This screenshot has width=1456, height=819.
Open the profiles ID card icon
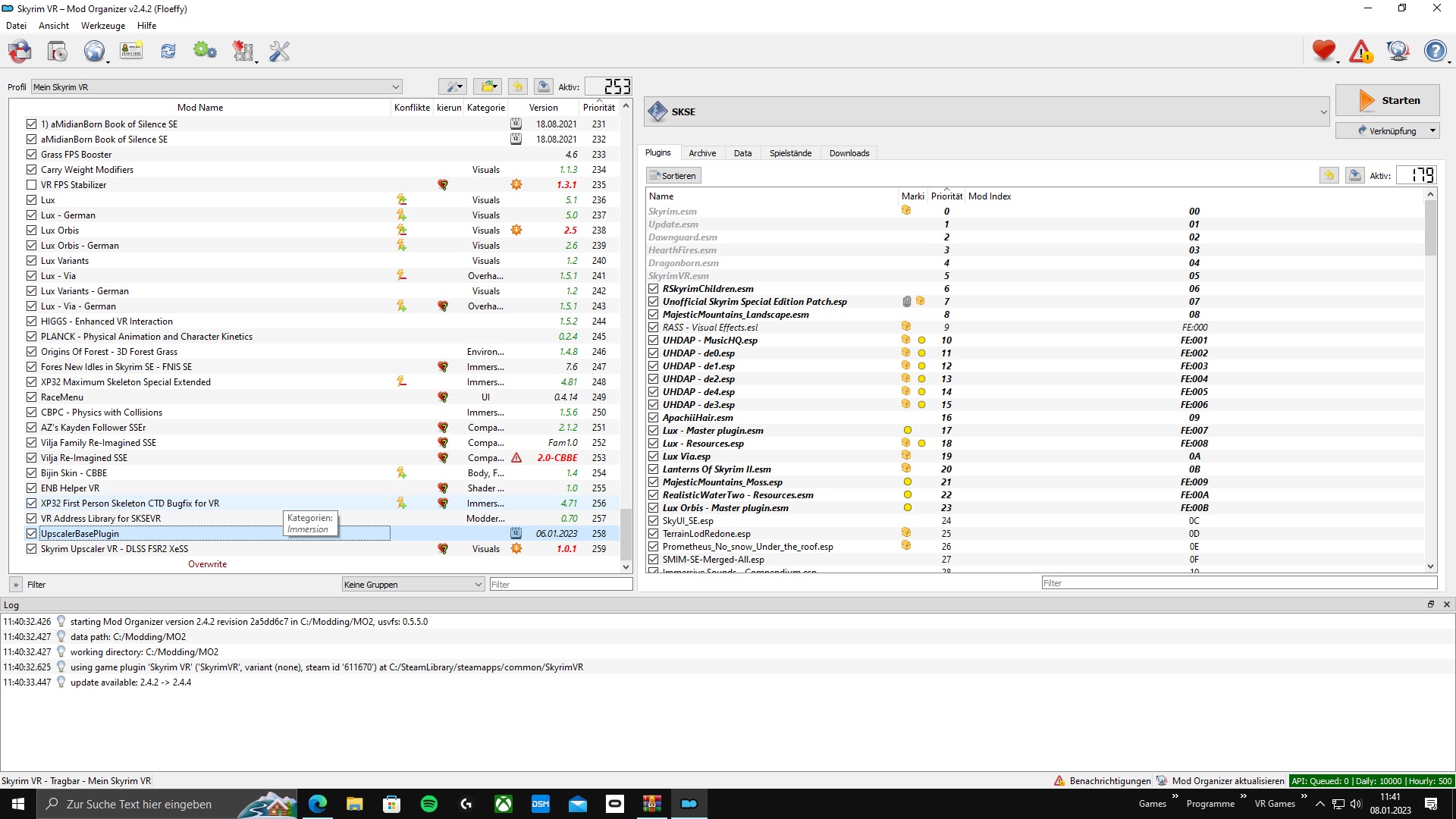coord(131,52)
